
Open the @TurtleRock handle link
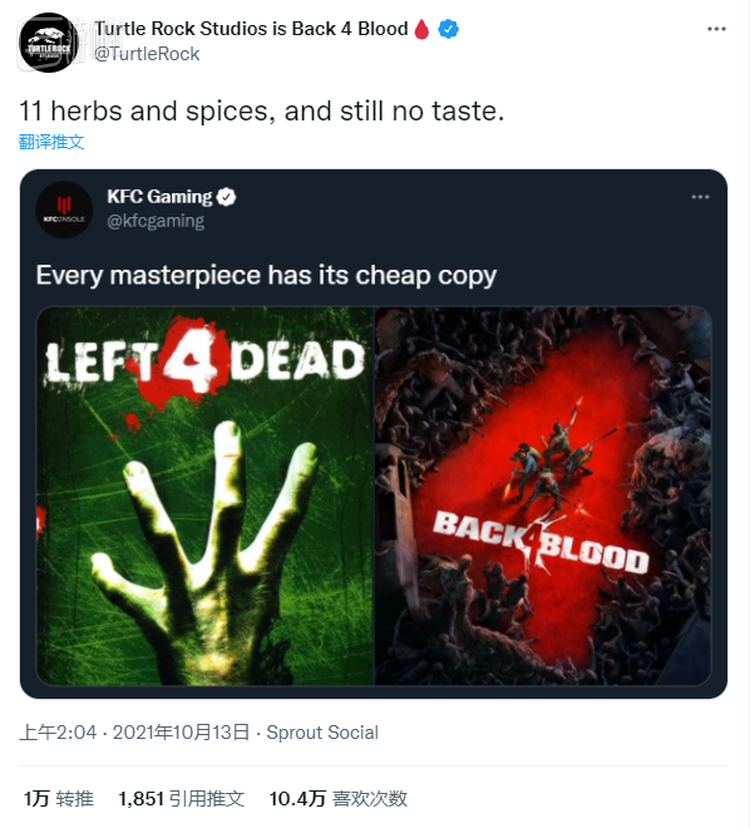[x=146, y=54]
